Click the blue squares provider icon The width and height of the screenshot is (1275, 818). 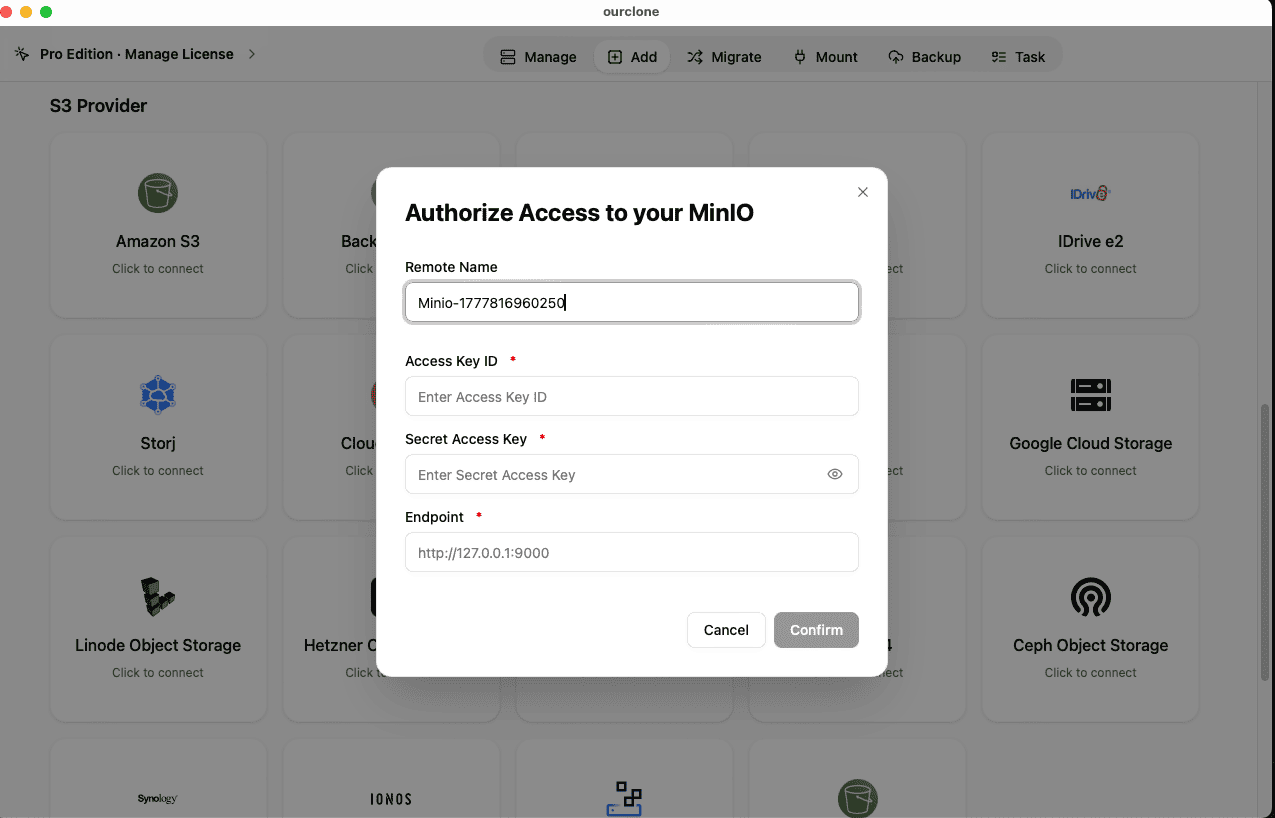coord(624,798)
